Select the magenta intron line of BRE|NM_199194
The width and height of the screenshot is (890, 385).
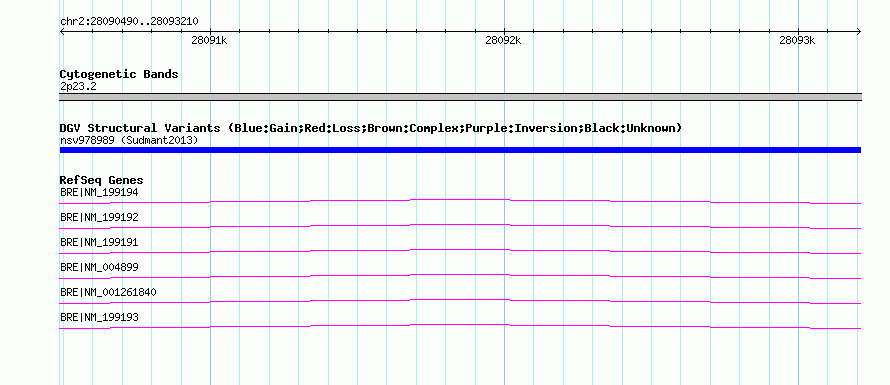coord(460,201)
